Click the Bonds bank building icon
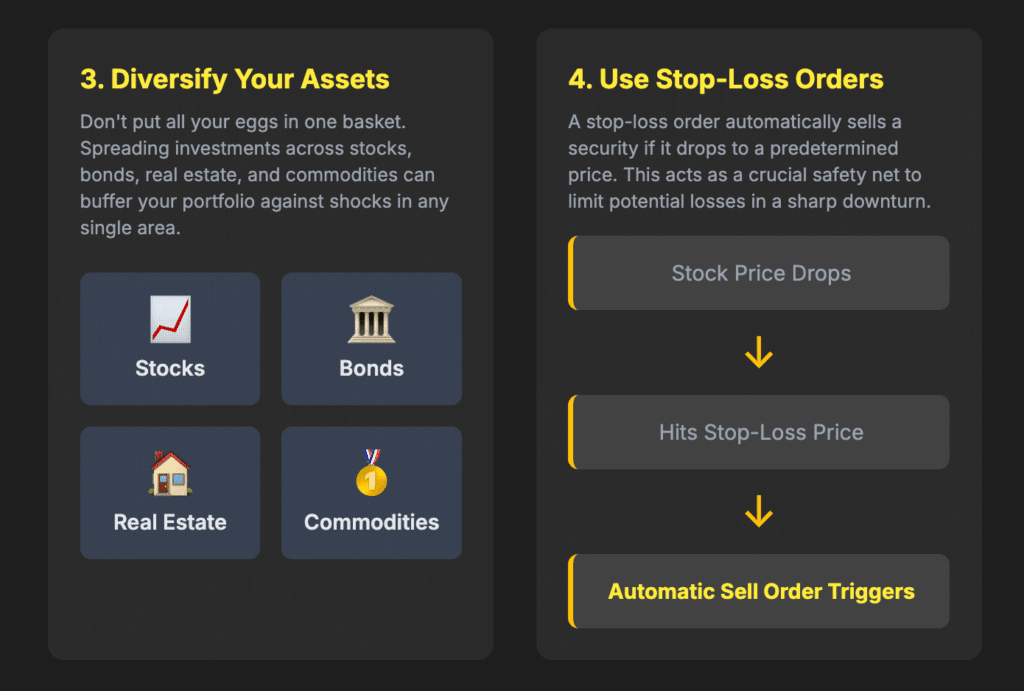 [371, 320]
